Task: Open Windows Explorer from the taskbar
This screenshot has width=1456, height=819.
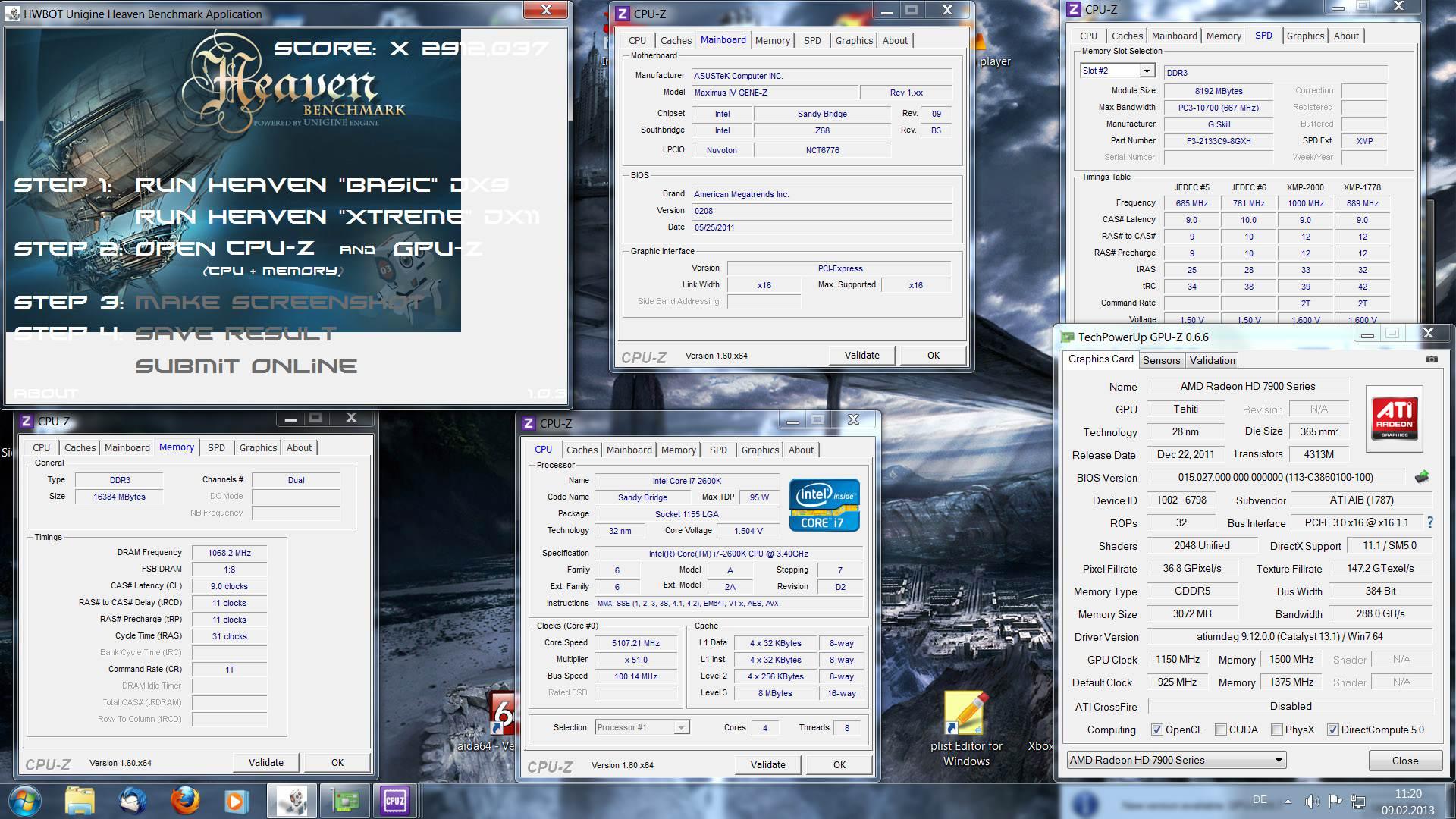Action: [x=79, y=801]
